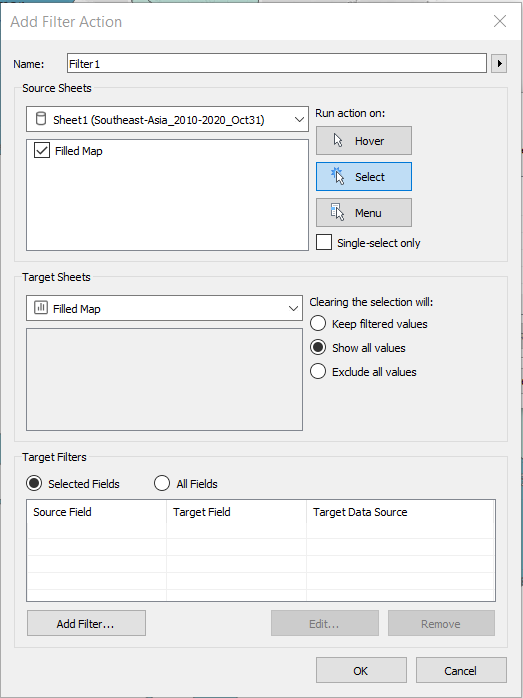Click the Add Filter button

[86, 623]
